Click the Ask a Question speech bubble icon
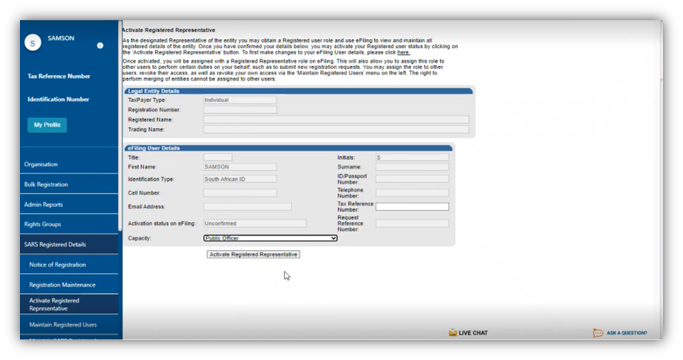683x360 pixels. click(x=598, y=333)
